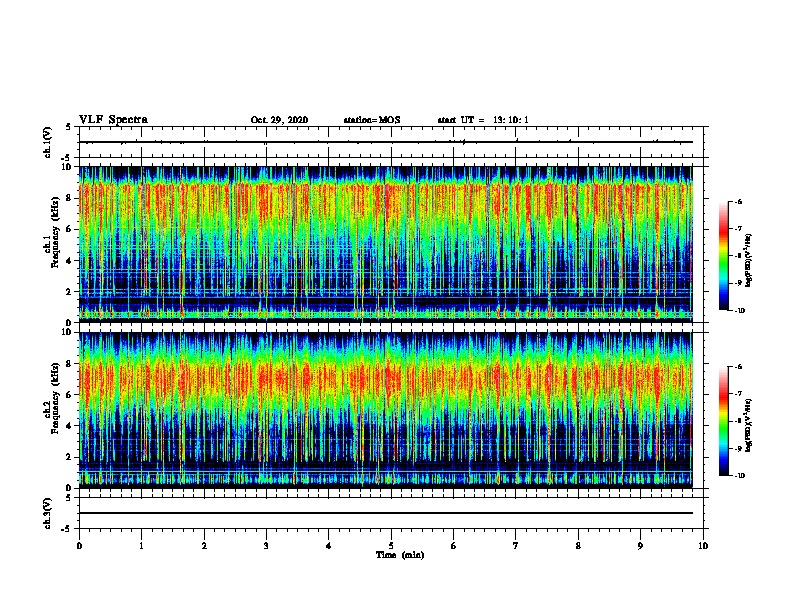Click the '-10' label on ch.2 colorbar
792x612 pixels.
coord(739,476)
